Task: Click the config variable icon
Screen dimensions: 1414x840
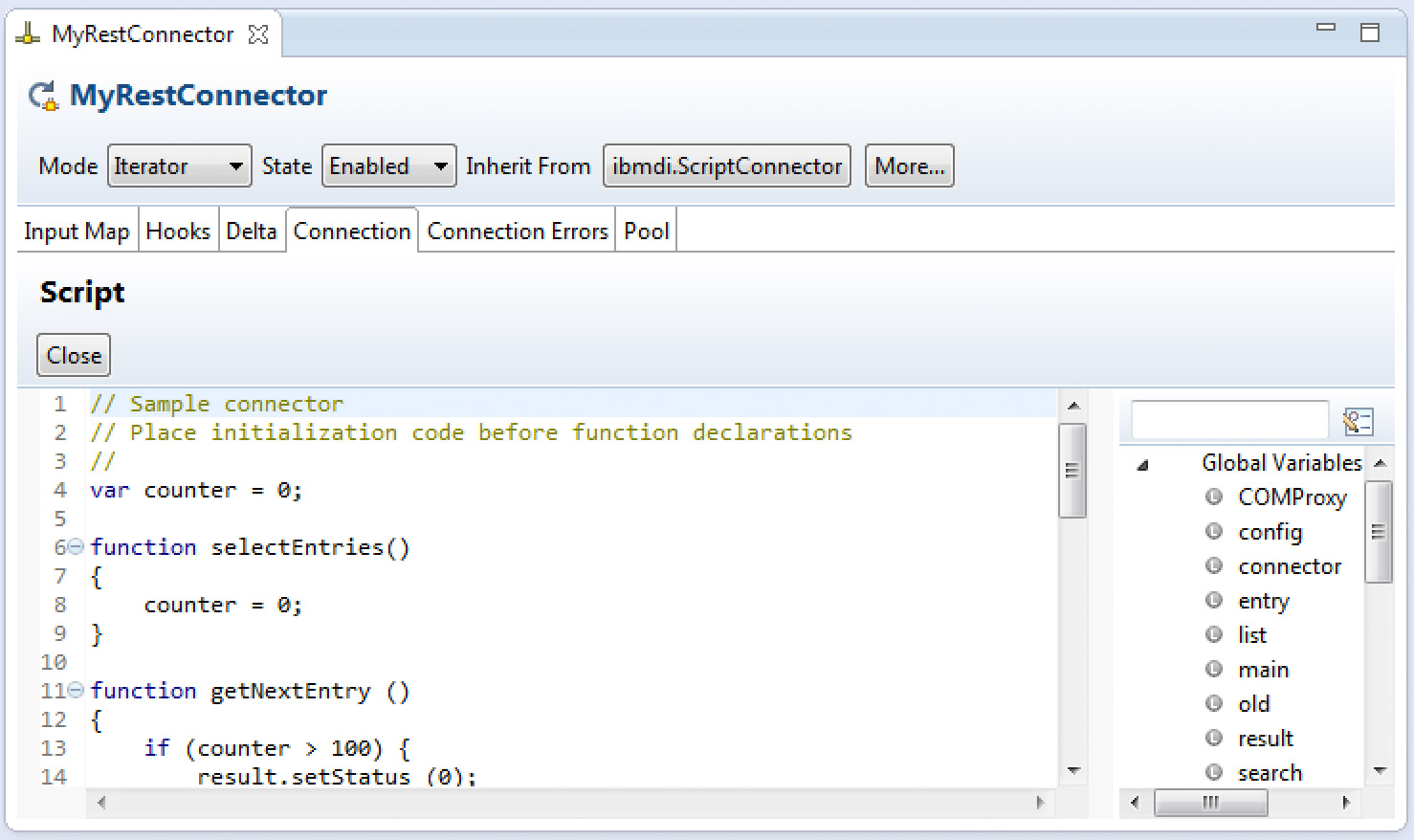Action: click(x=1214, y=531)
